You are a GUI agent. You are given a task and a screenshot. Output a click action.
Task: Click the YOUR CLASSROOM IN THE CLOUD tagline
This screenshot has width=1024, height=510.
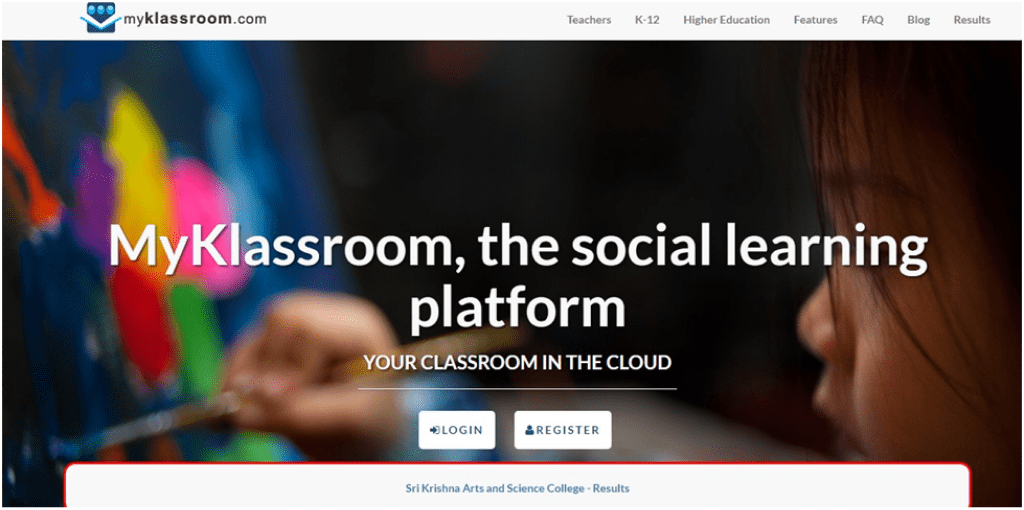click(517, 362)
